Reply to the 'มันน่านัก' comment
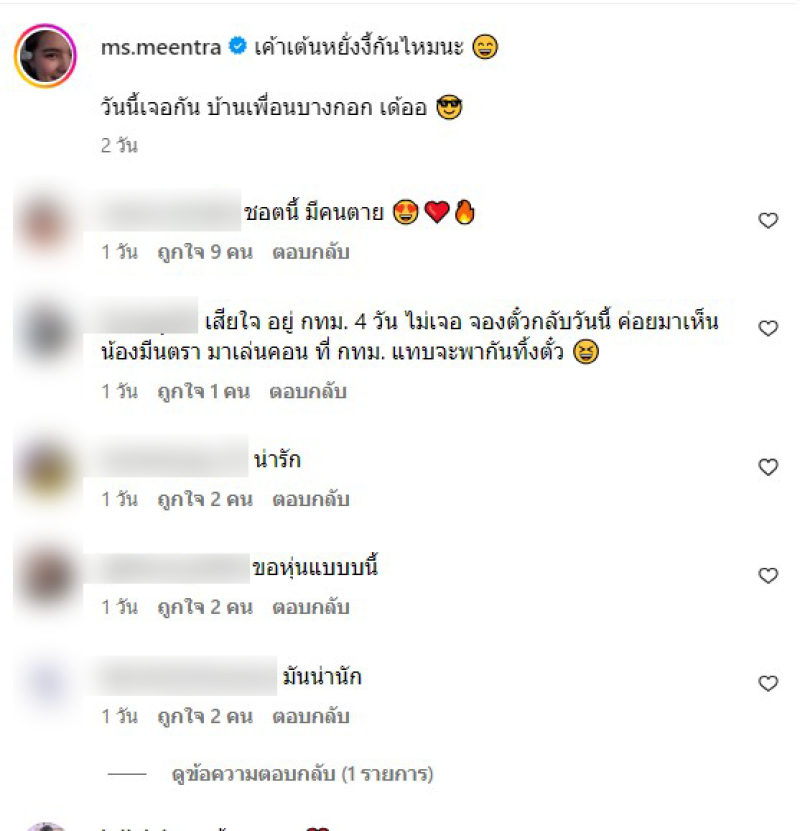The image size is (800, 831). (x=310, y=716)
